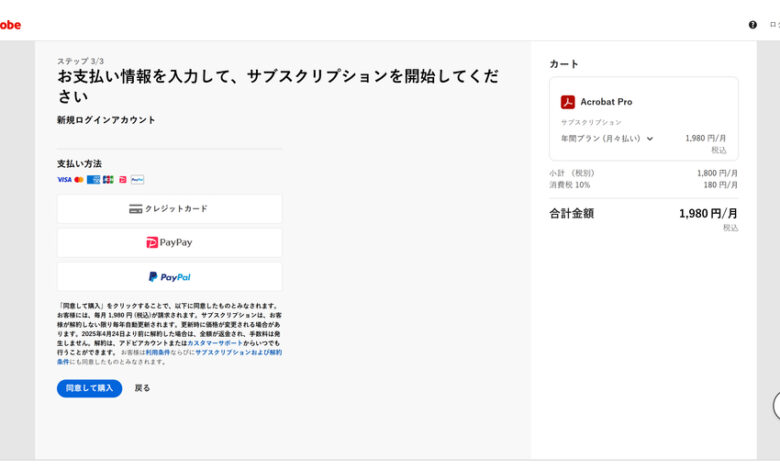Click the Adobe logo in header
Viewport: 780px width, 470px height.
click(9, 24)
